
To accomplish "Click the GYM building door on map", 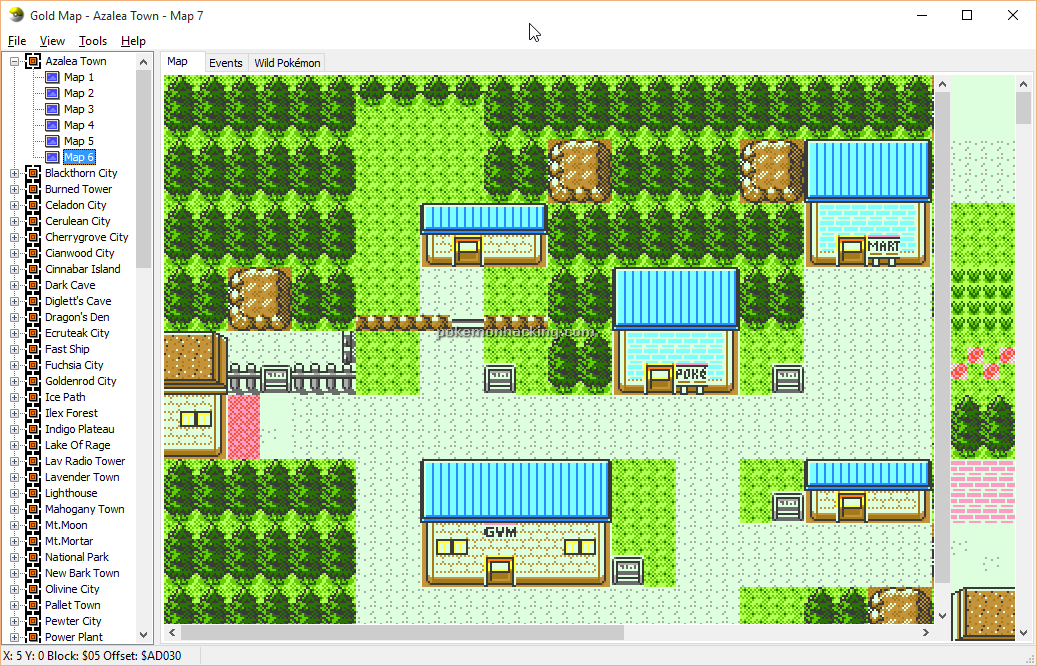I will (x=499, y=571).
